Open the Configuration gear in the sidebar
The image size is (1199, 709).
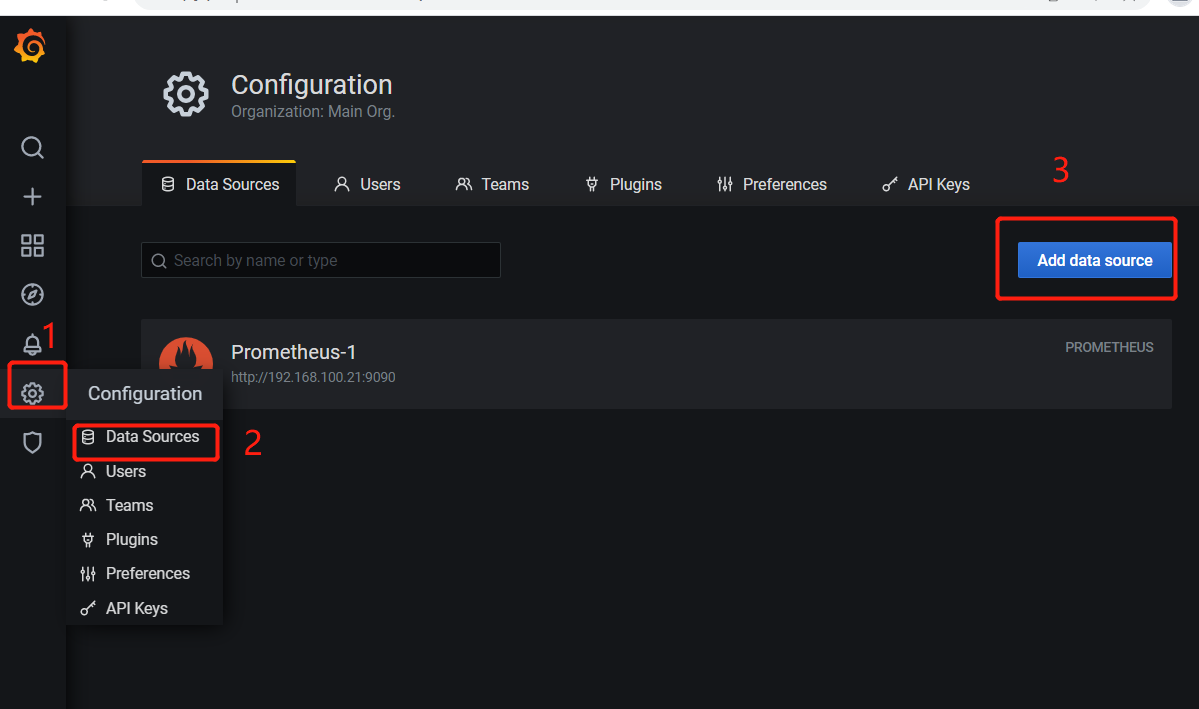[32, 393]
